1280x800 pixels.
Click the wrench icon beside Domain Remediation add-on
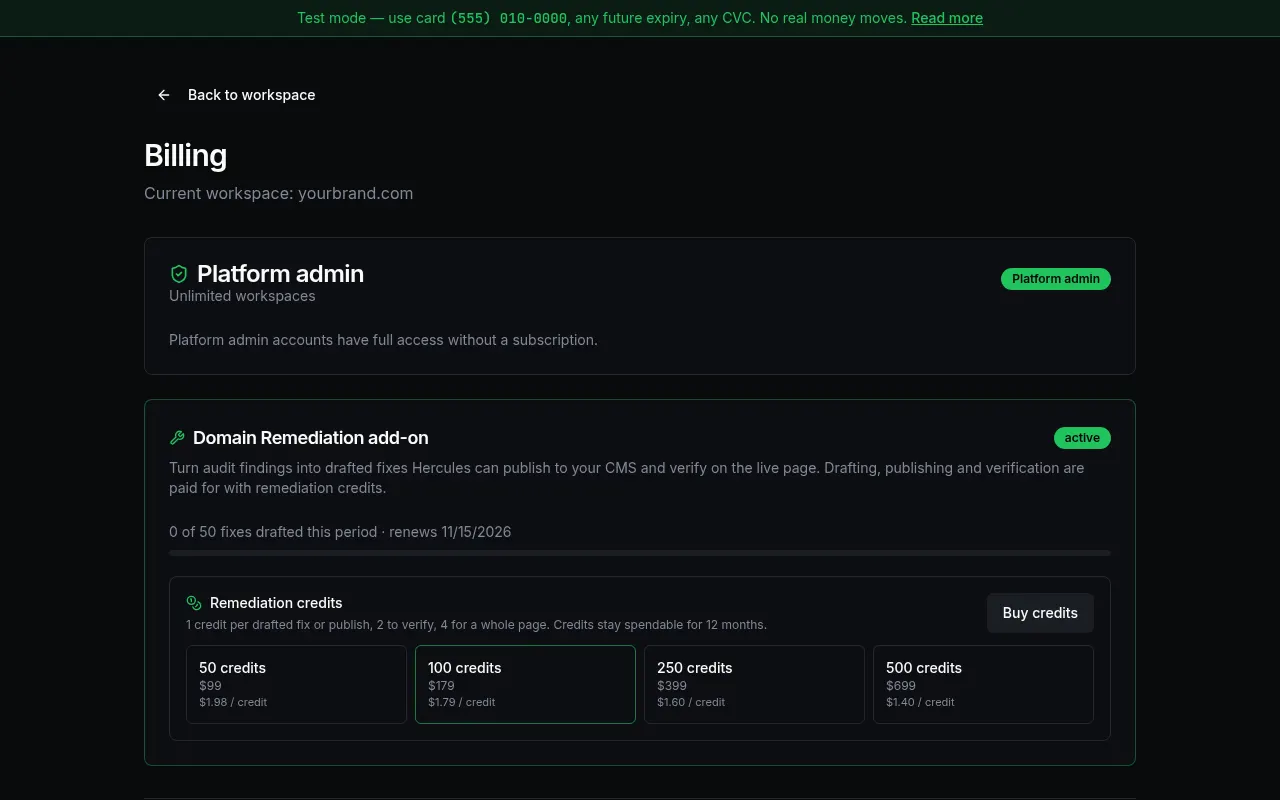(177, 438)
